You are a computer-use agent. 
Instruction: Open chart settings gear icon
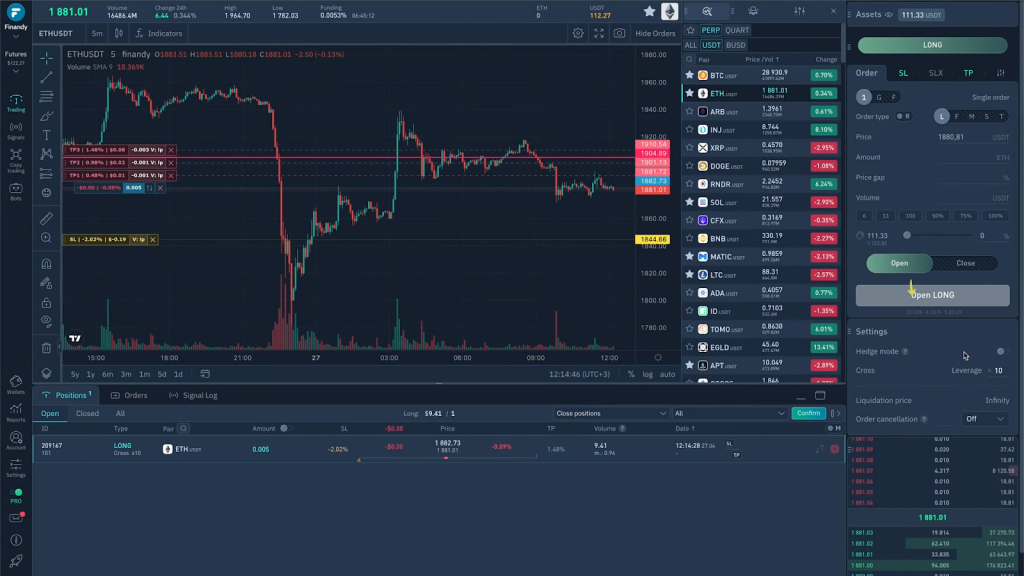click(x=578, y=33)
